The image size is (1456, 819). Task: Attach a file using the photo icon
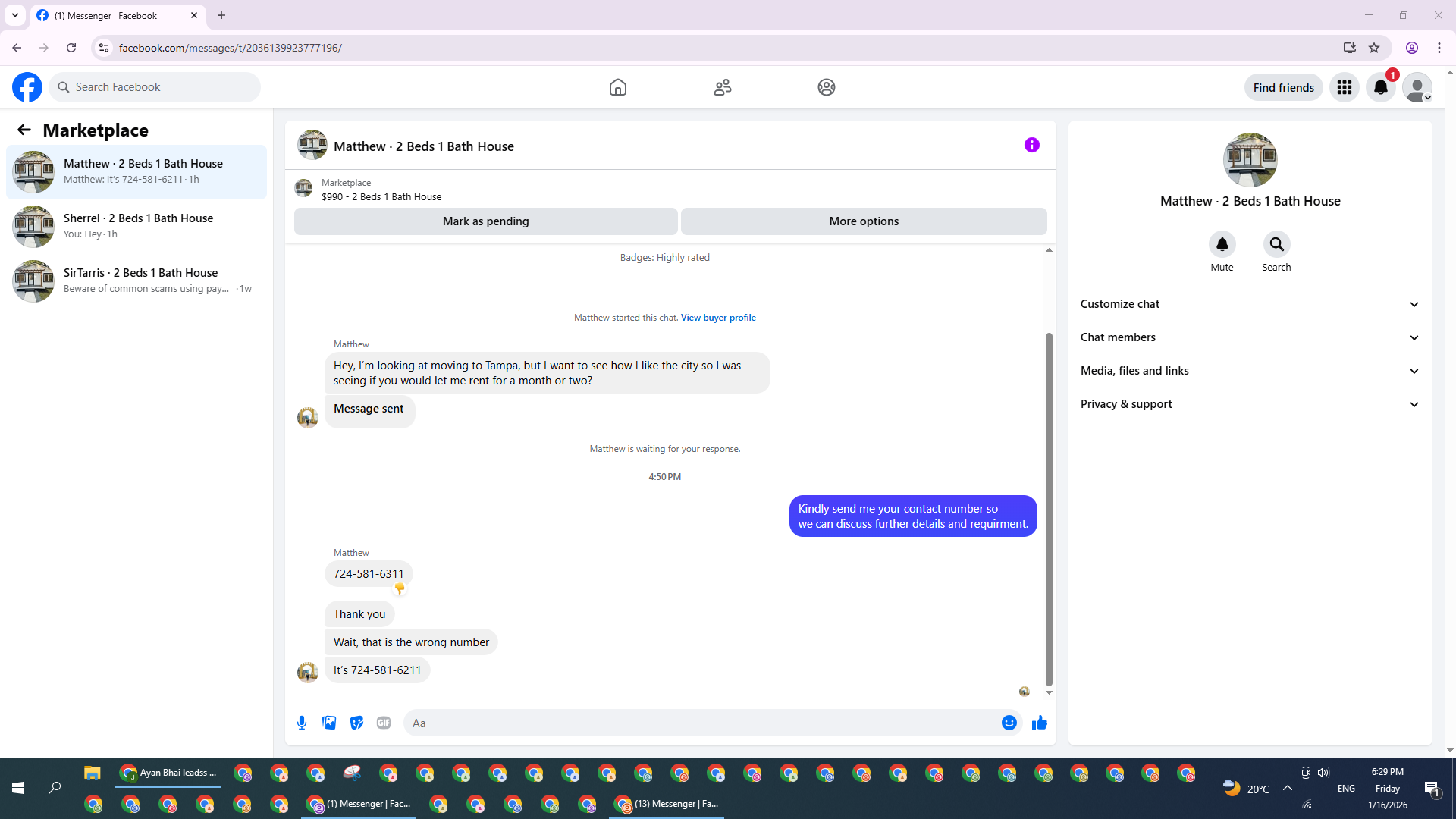click(329, 723)
